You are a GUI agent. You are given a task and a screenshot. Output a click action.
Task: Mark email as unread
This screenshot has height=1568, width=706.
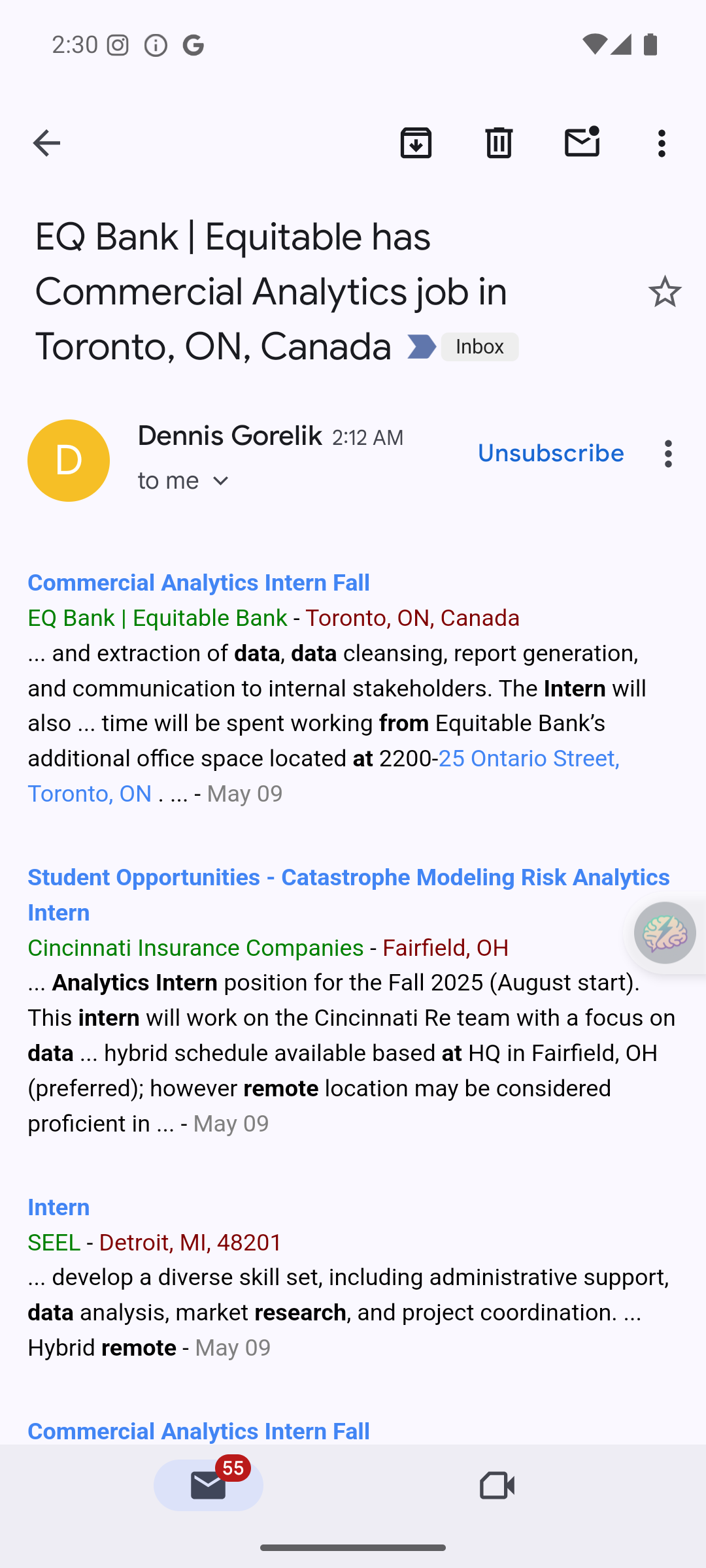[582, 142]
